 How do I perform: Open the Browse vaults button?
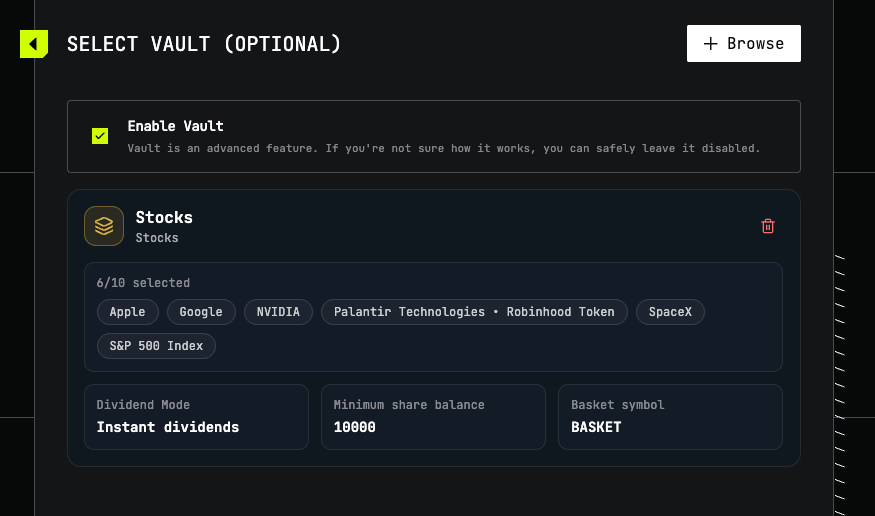tap(743, 44)
